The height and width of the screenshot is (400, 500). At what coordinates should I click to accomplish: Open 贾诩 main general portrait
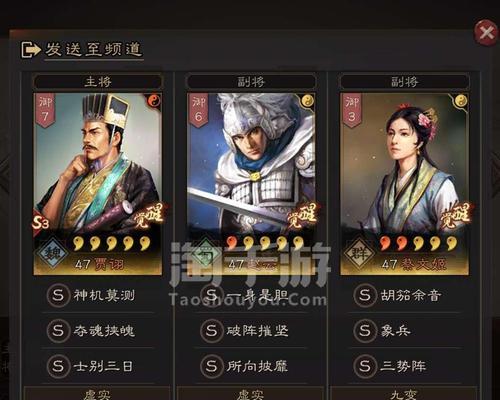(98, 163)
